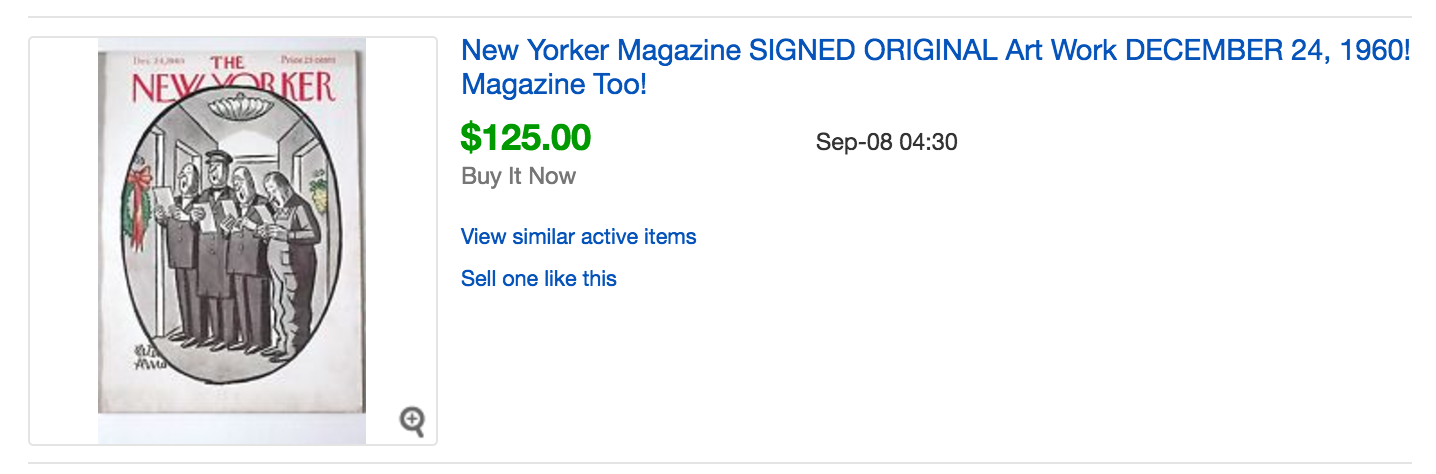1436x474 pixels.
Task: Click the caroler in overalls on cover
Action: click(289, 260)
